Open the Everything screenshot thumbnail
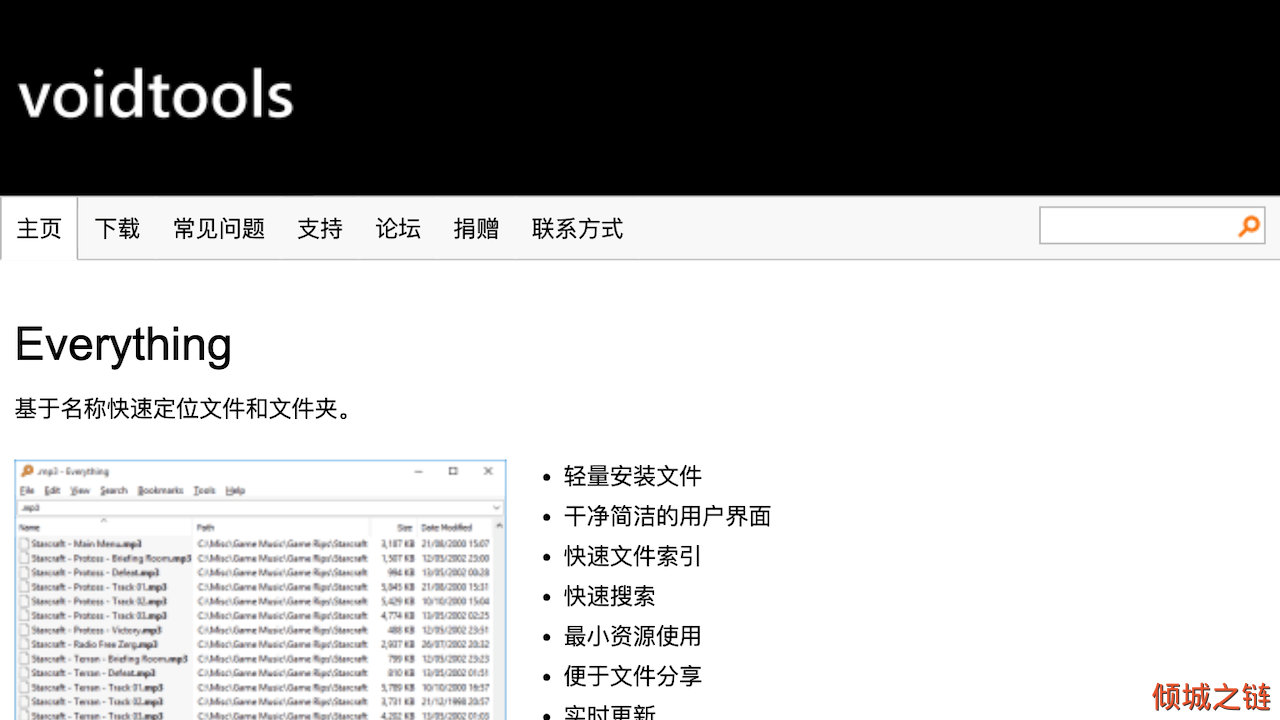Viewport: 1280px width, 720px height. click(x=261, y=590)
